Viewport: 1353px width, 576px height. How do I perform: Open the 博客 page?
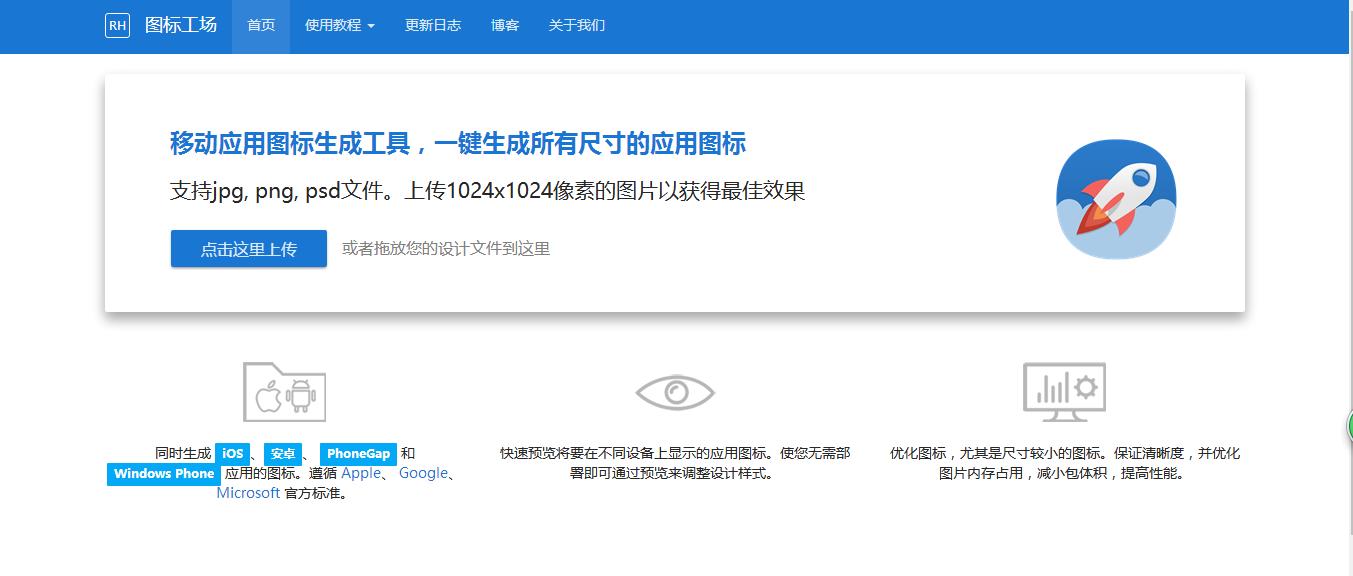tap(504, 25)
